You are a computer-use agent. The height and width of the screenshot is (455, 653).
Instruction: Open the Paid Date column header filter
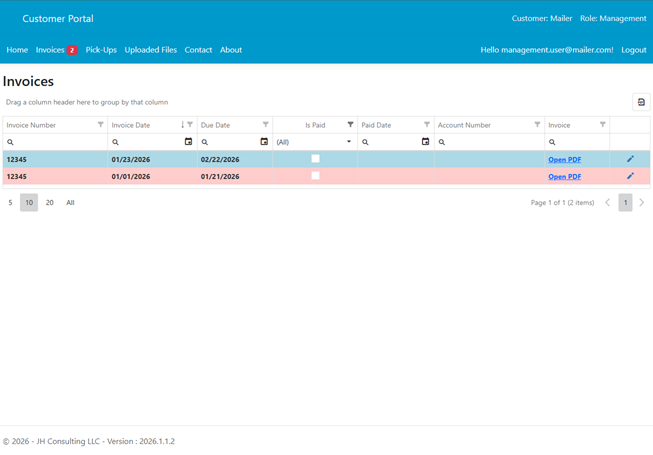tap(427, 125)
